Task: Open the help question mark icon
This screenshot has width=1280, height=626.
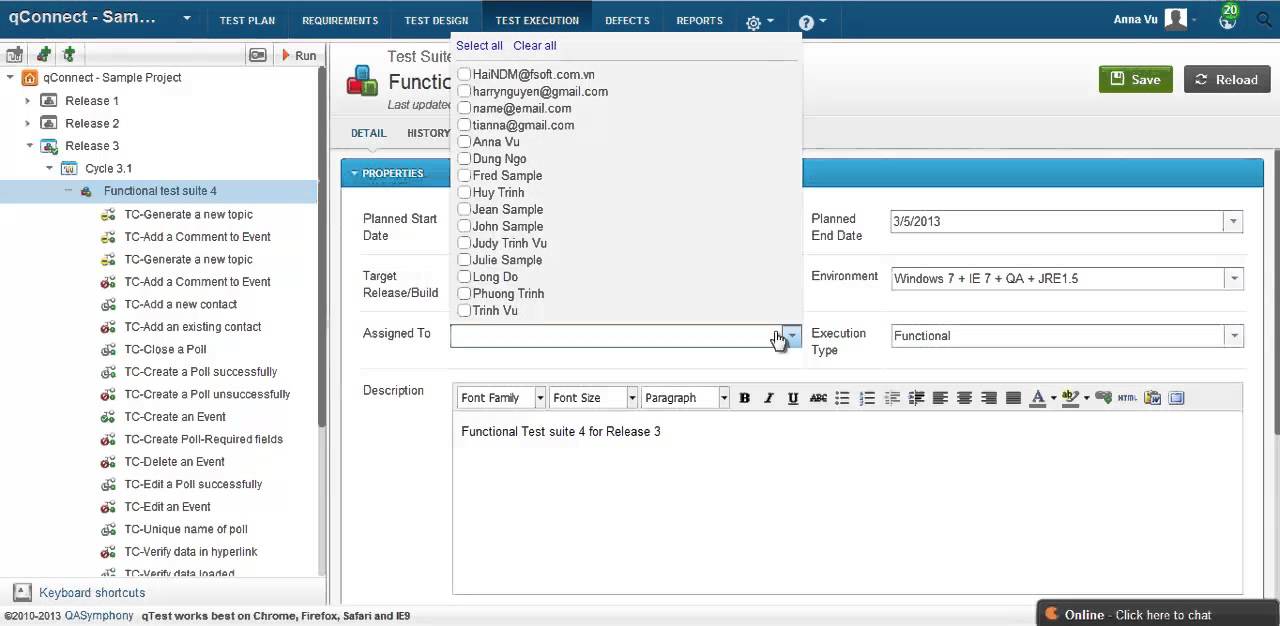Action: point(806,22)
